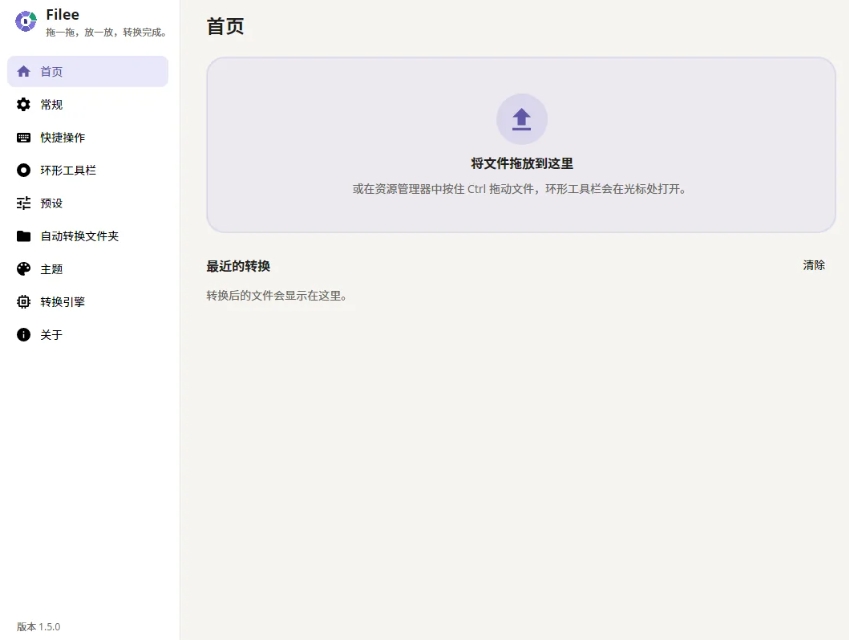Click the gear icon beside 常规
The width and height of the screenshot is (849, 640).
click(x=23, y=105)
